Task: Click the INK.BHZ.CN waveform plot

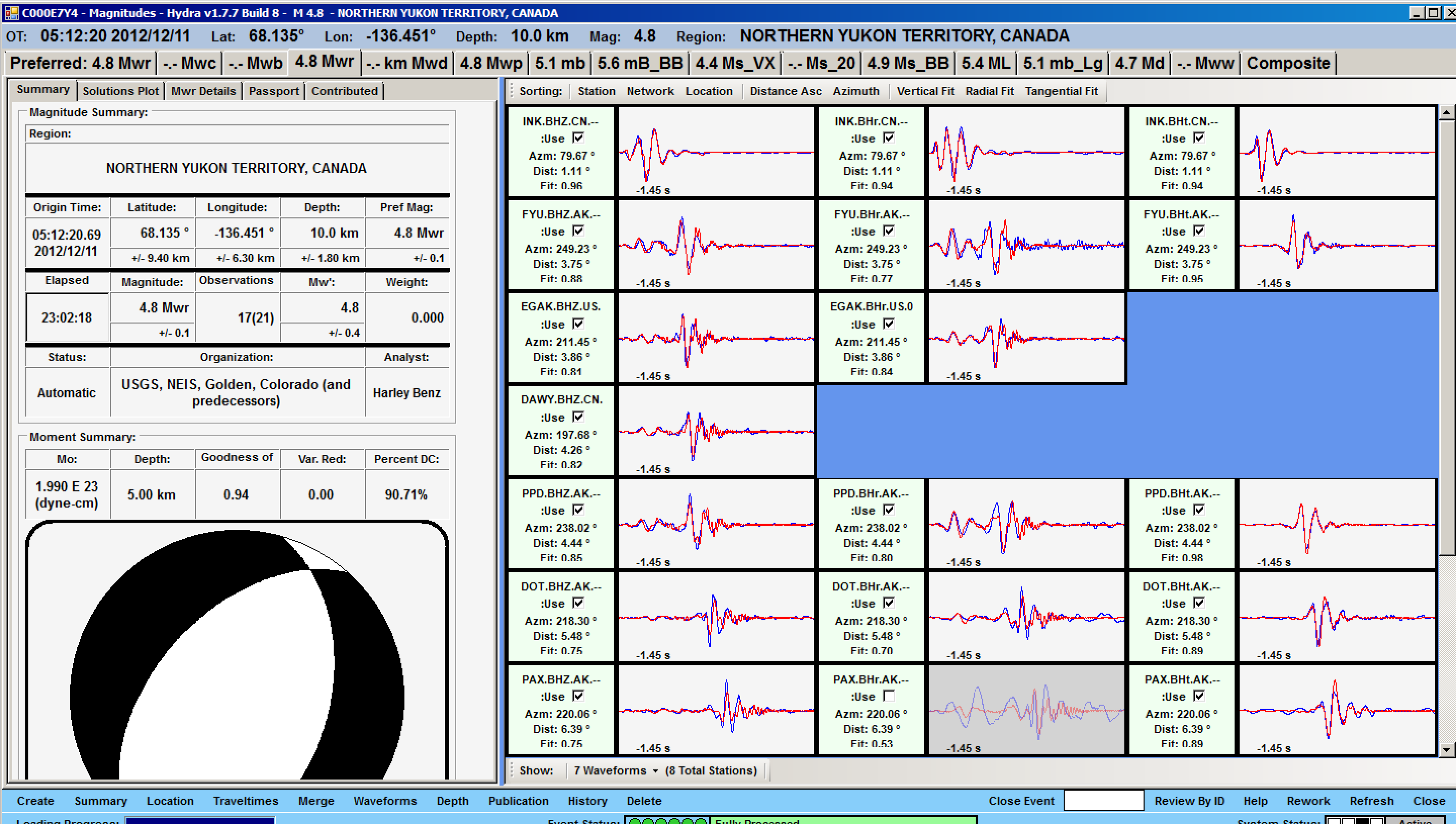Action: pos(716,152)
